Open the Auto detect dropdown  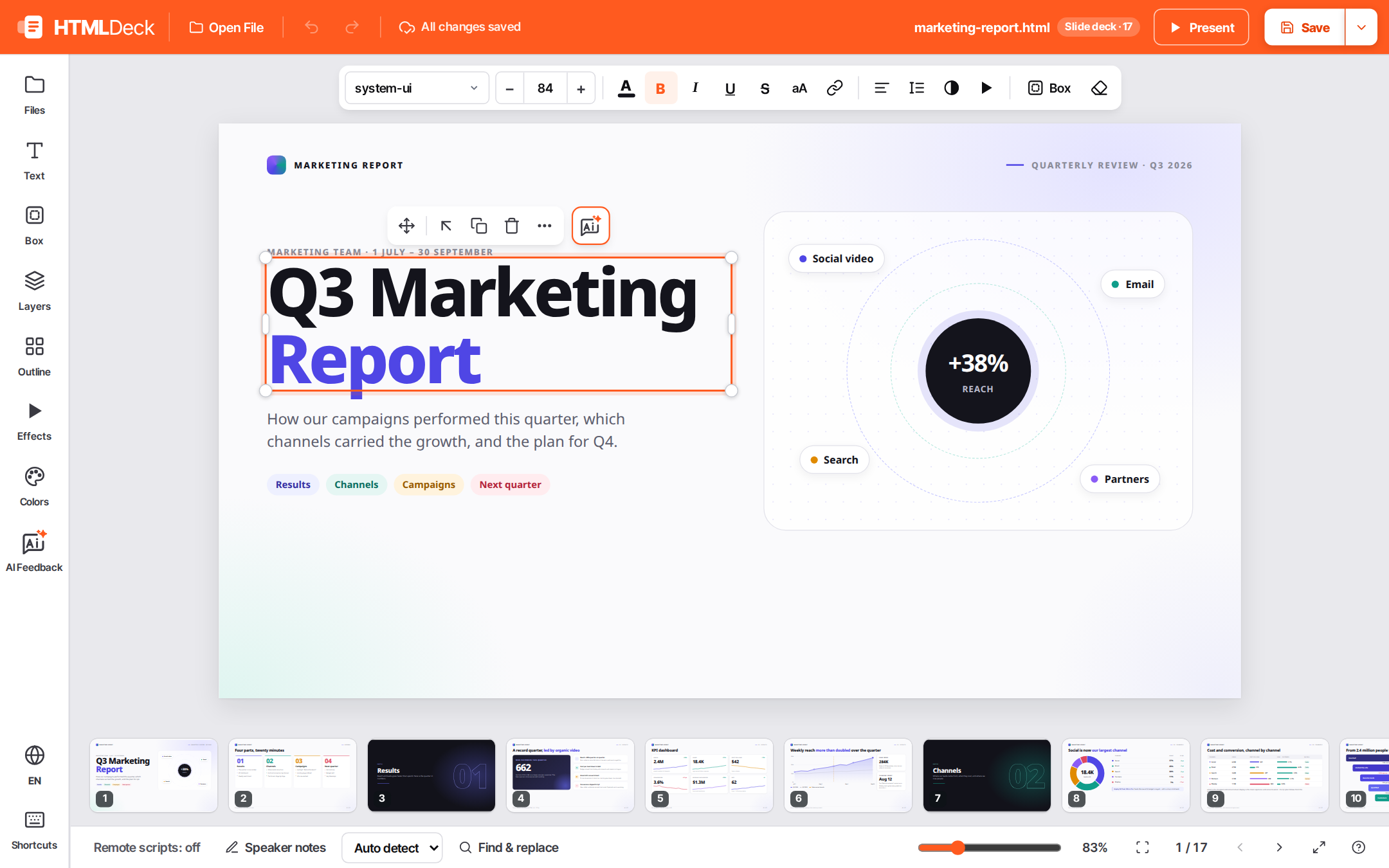pos(392,847)
